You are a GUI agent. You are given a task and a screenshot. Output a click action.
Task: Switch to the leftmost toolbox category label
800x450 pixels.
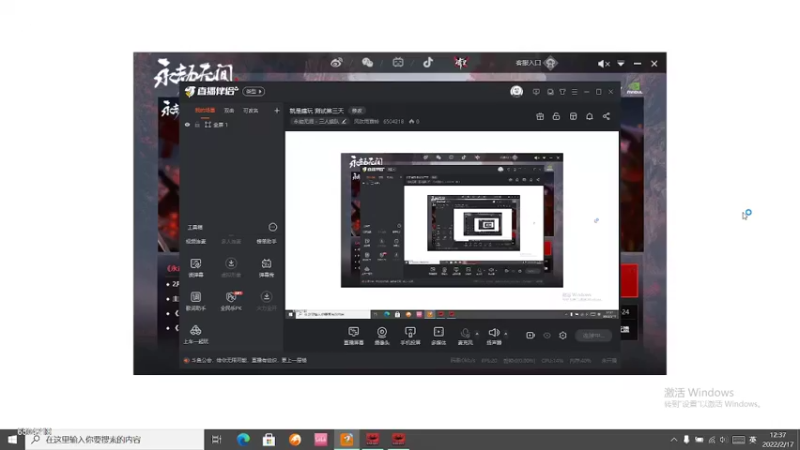coord(196,241)
